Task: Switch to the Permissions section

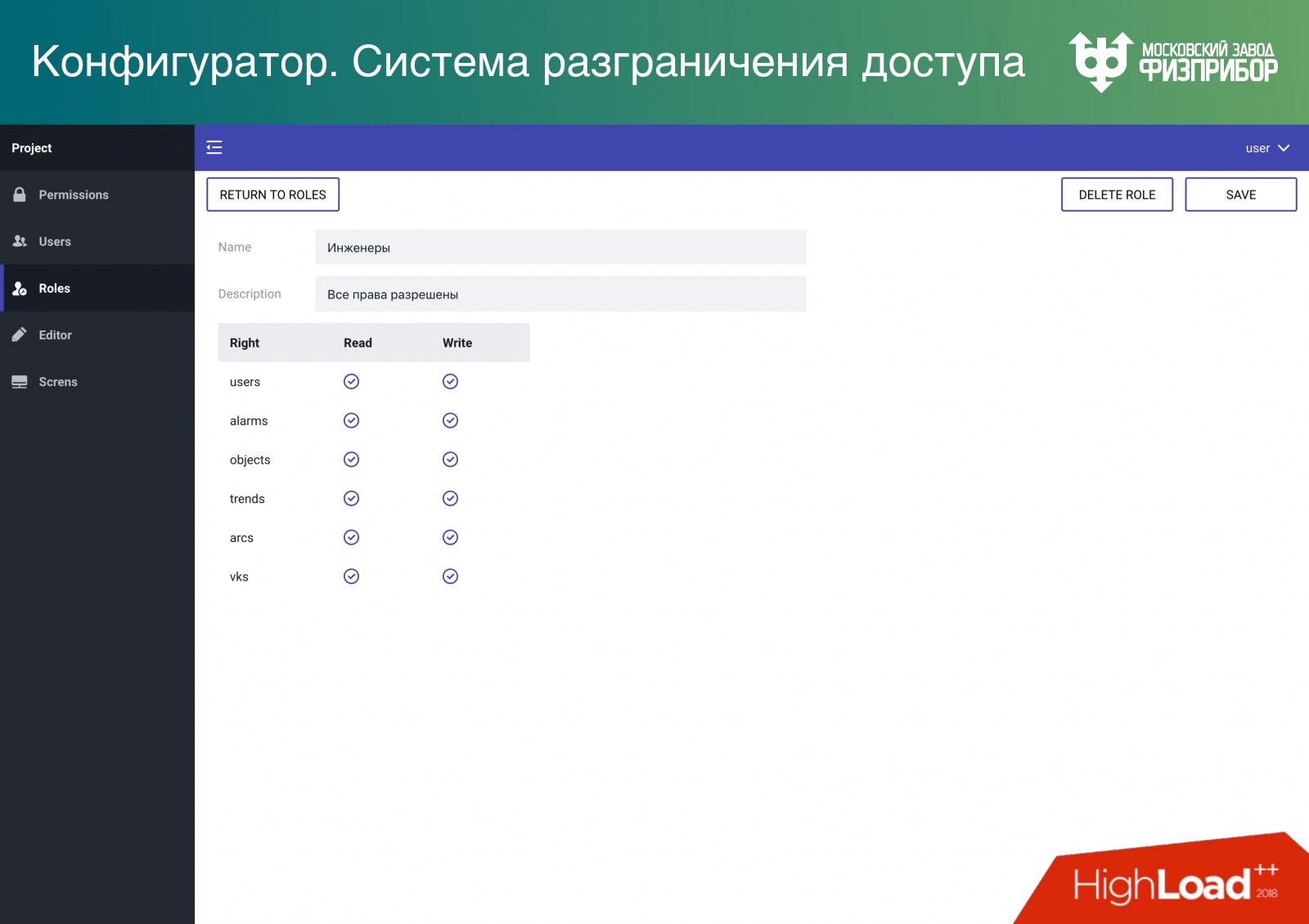Action: pyautogui.click(x=74, y=195)
